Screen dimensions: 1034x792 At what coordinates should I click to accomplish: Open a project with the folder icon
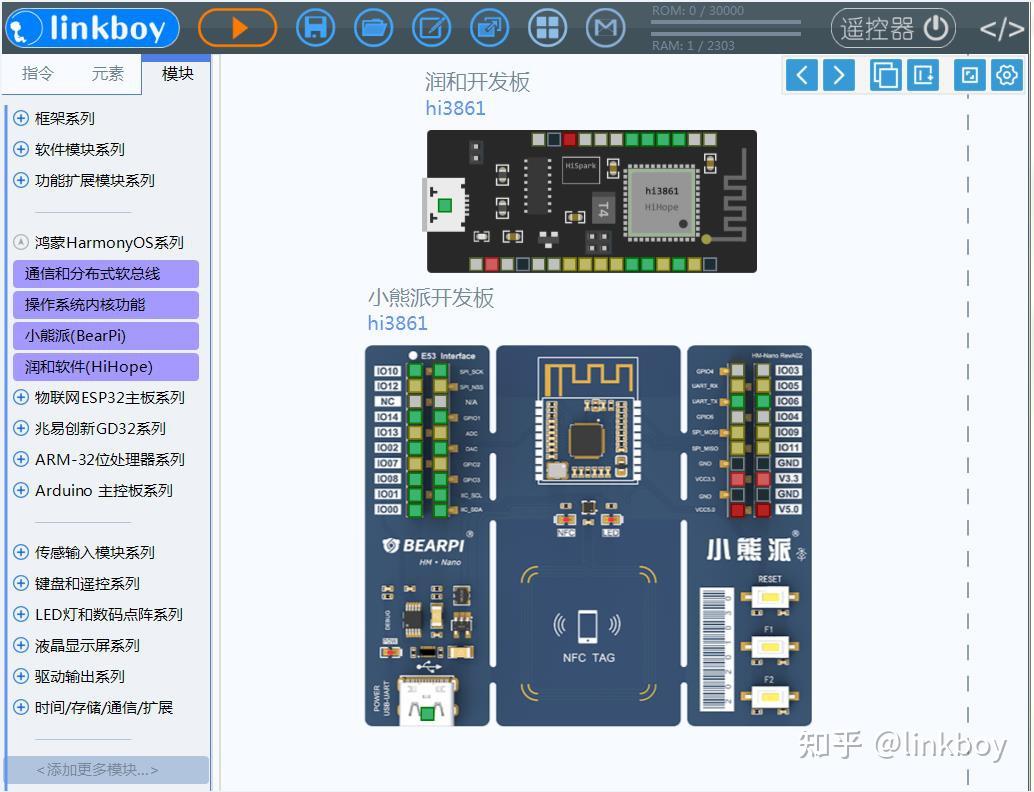(373, 28)
